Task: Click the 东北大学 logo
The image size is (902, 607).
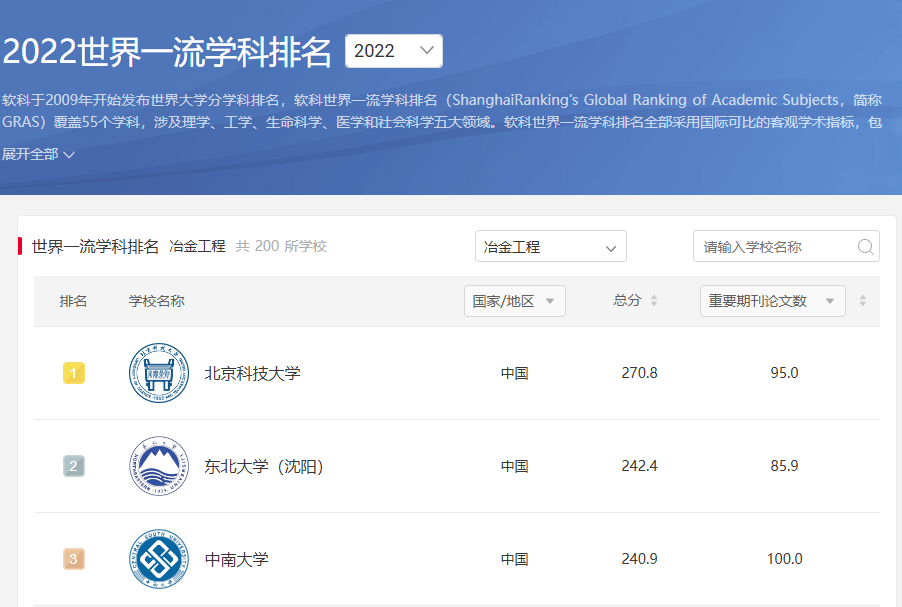Action: click(159, 466)
